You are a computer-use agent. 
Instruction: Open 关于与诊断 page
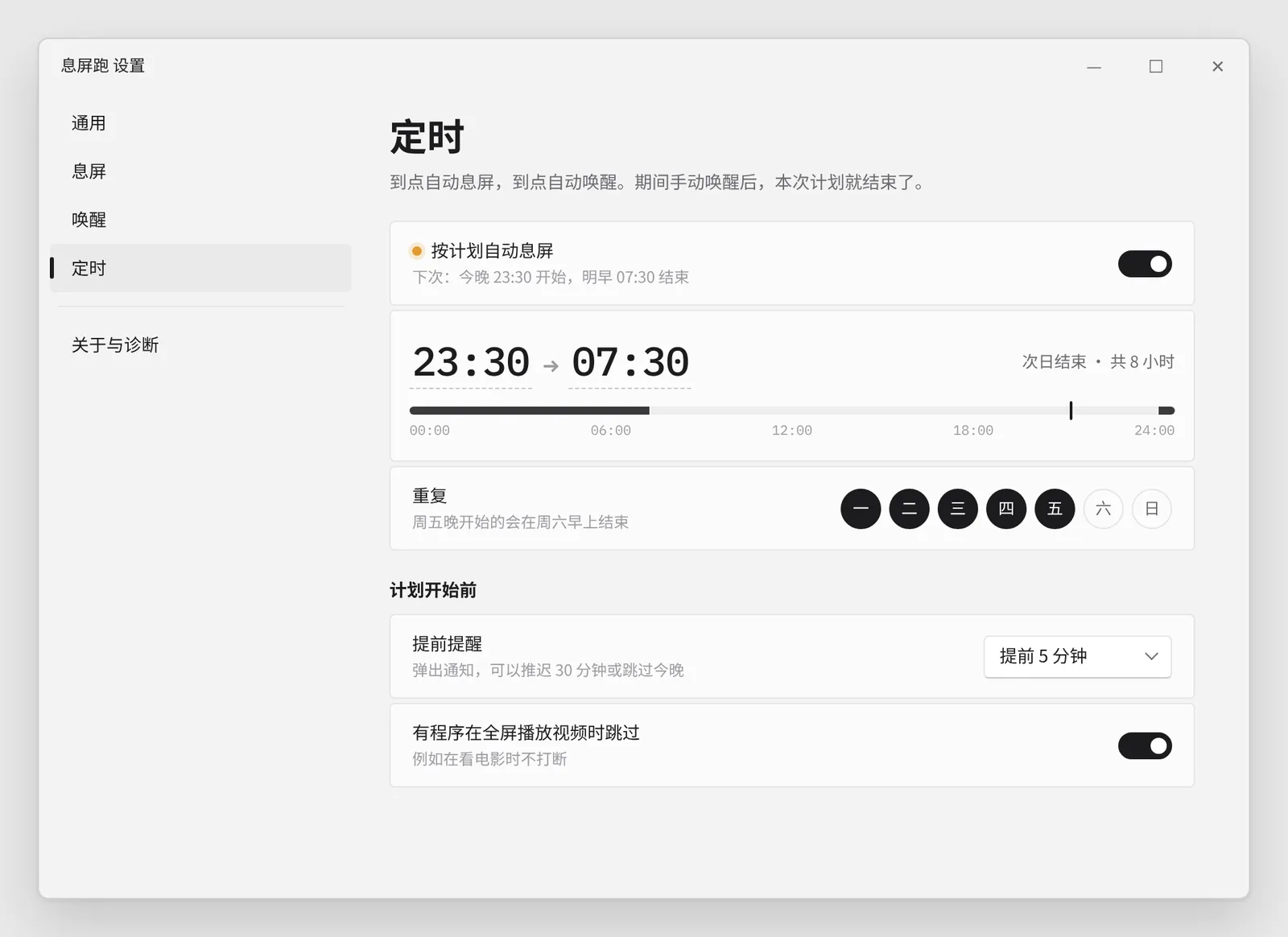200,345
